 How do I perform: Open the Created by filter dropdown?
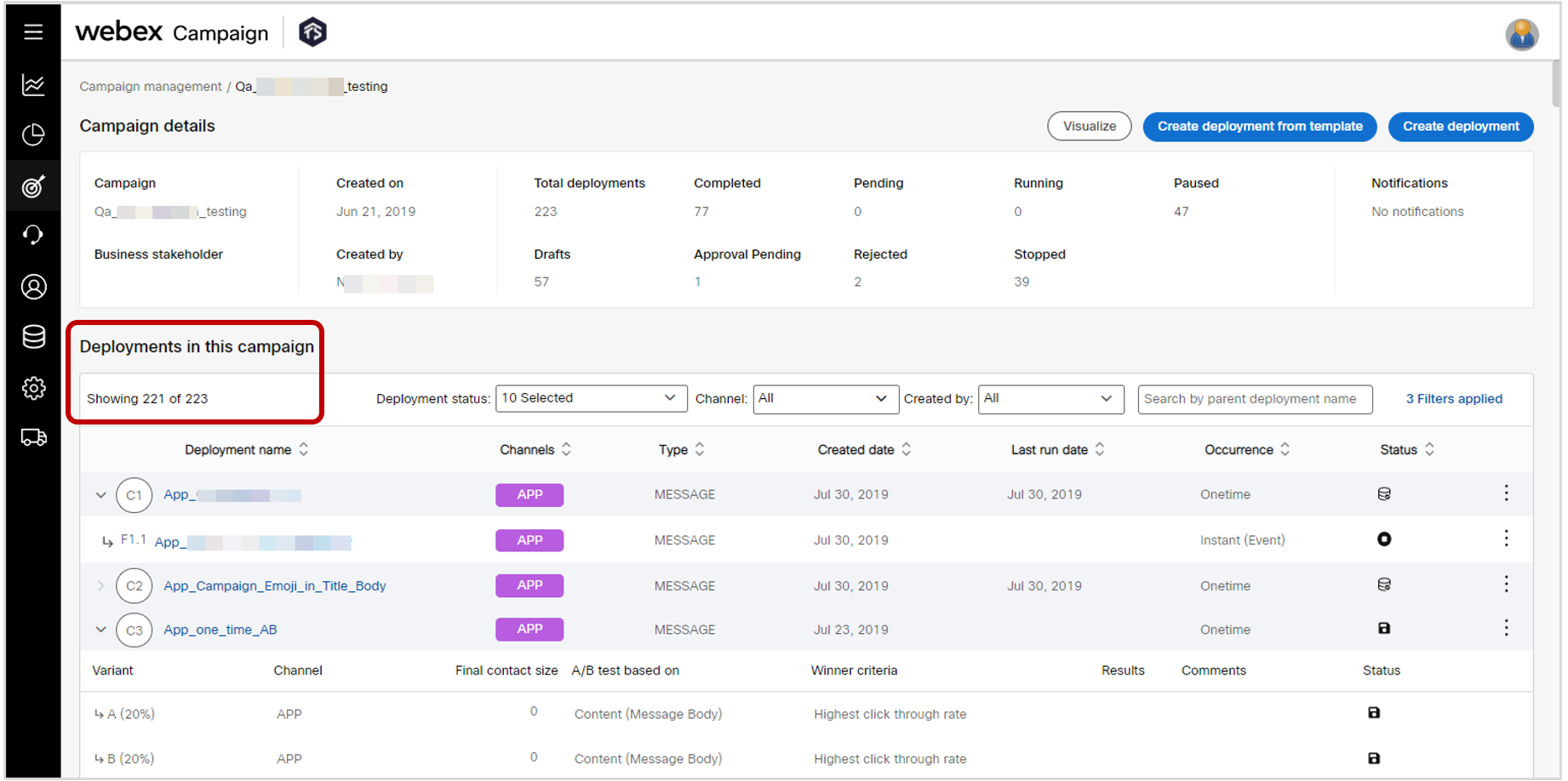(1050, 398)
